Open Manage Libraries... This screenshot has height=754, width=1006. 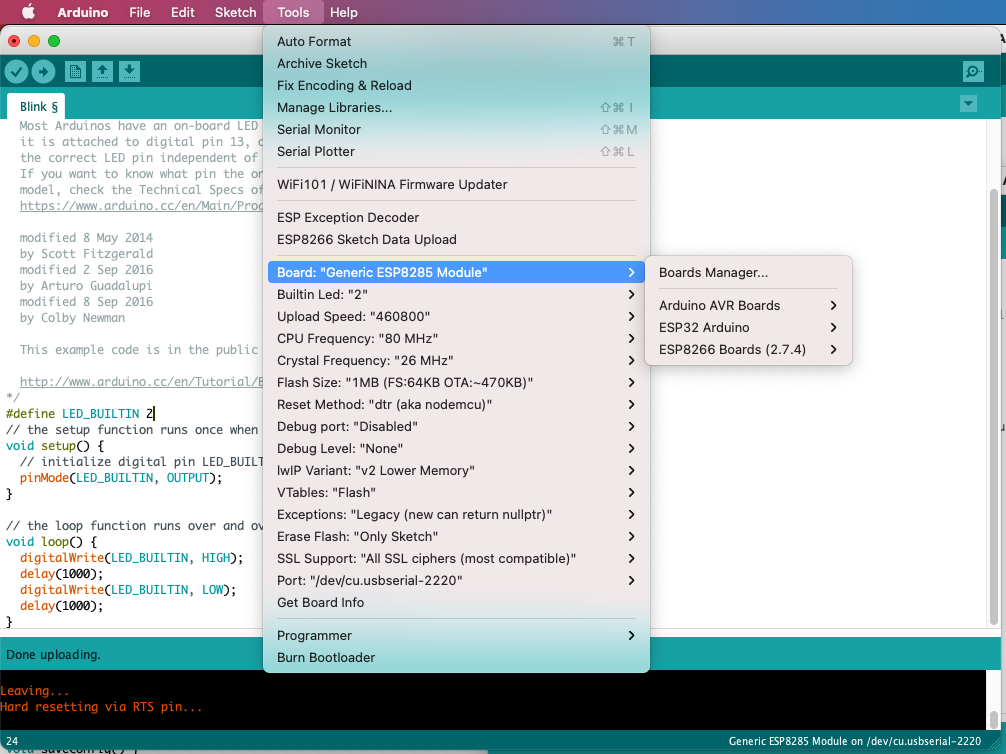tap(456, 108)
